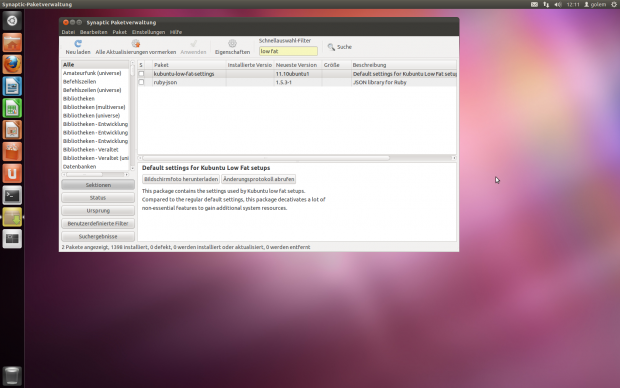Select Bibliotheken - Veraltet section

[x=95, y=150]
